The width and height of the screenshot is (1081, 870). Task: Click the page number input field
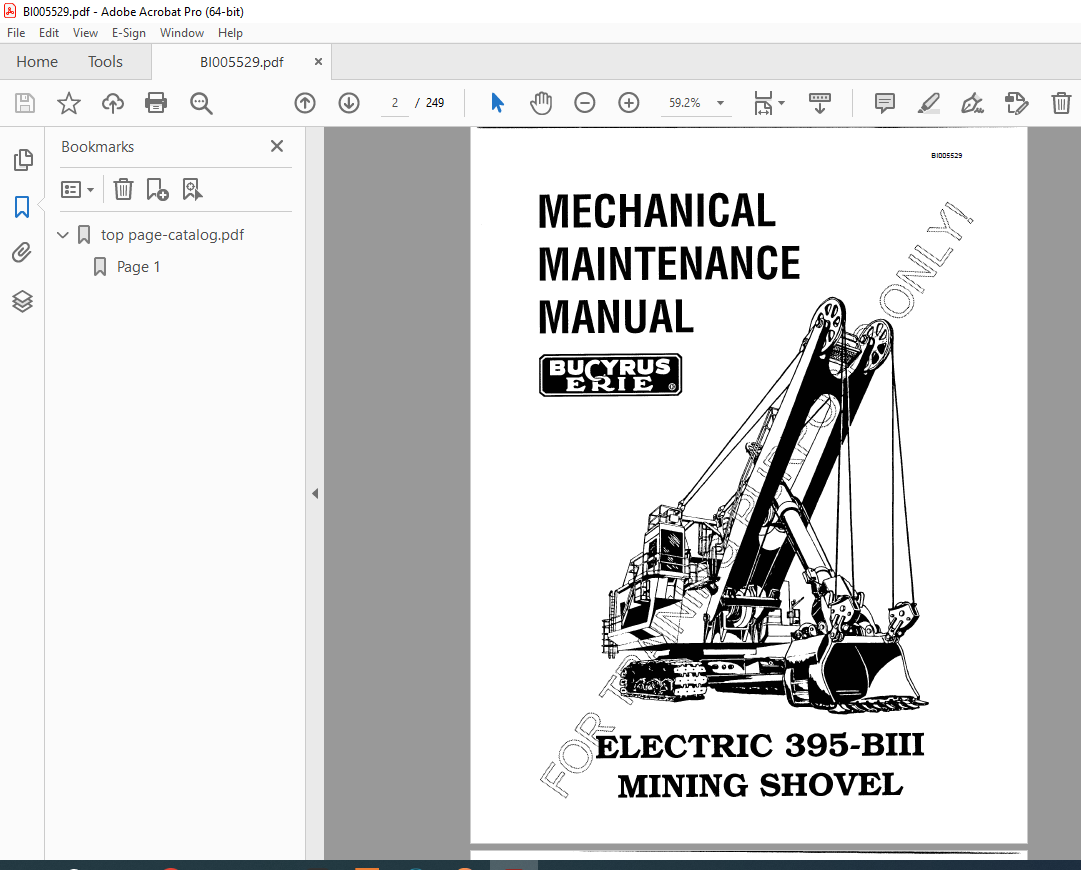click(x=395, y=103)
